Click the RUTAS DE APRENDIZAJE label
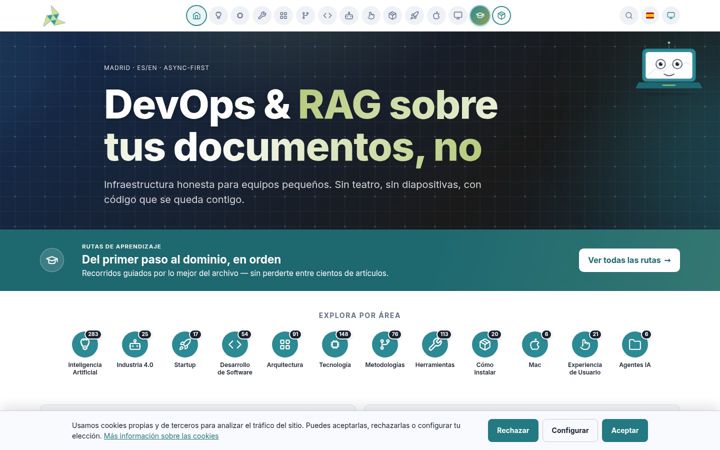720x450 pixels. click(121, 247)
